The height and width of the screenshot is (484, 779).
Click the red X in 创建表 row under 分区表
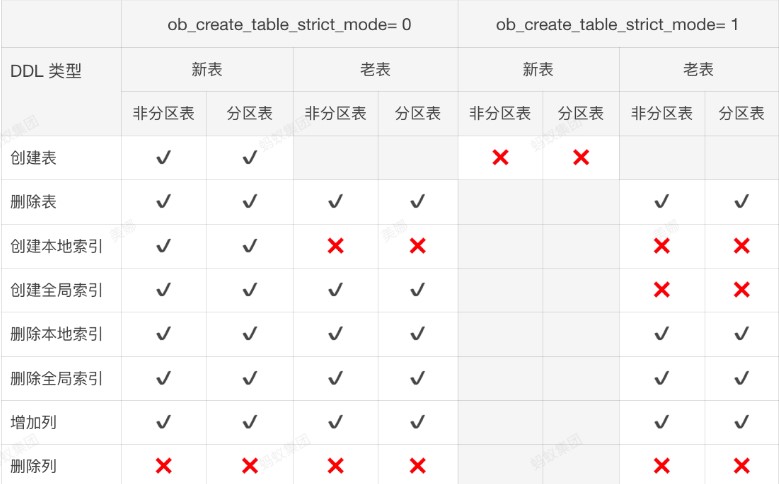(x=581, y=158)
